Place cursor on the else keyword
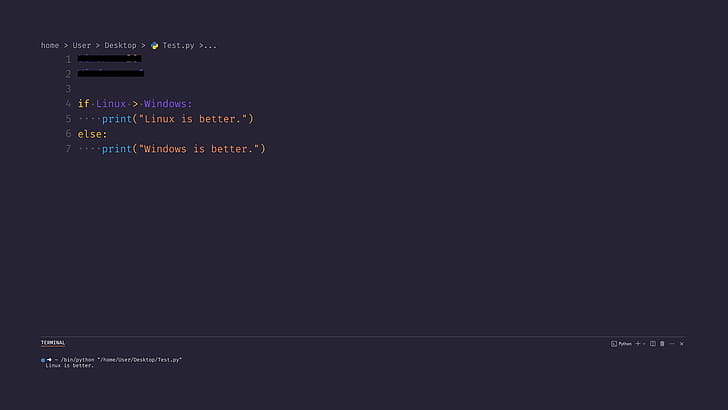 tap(92, 134)
